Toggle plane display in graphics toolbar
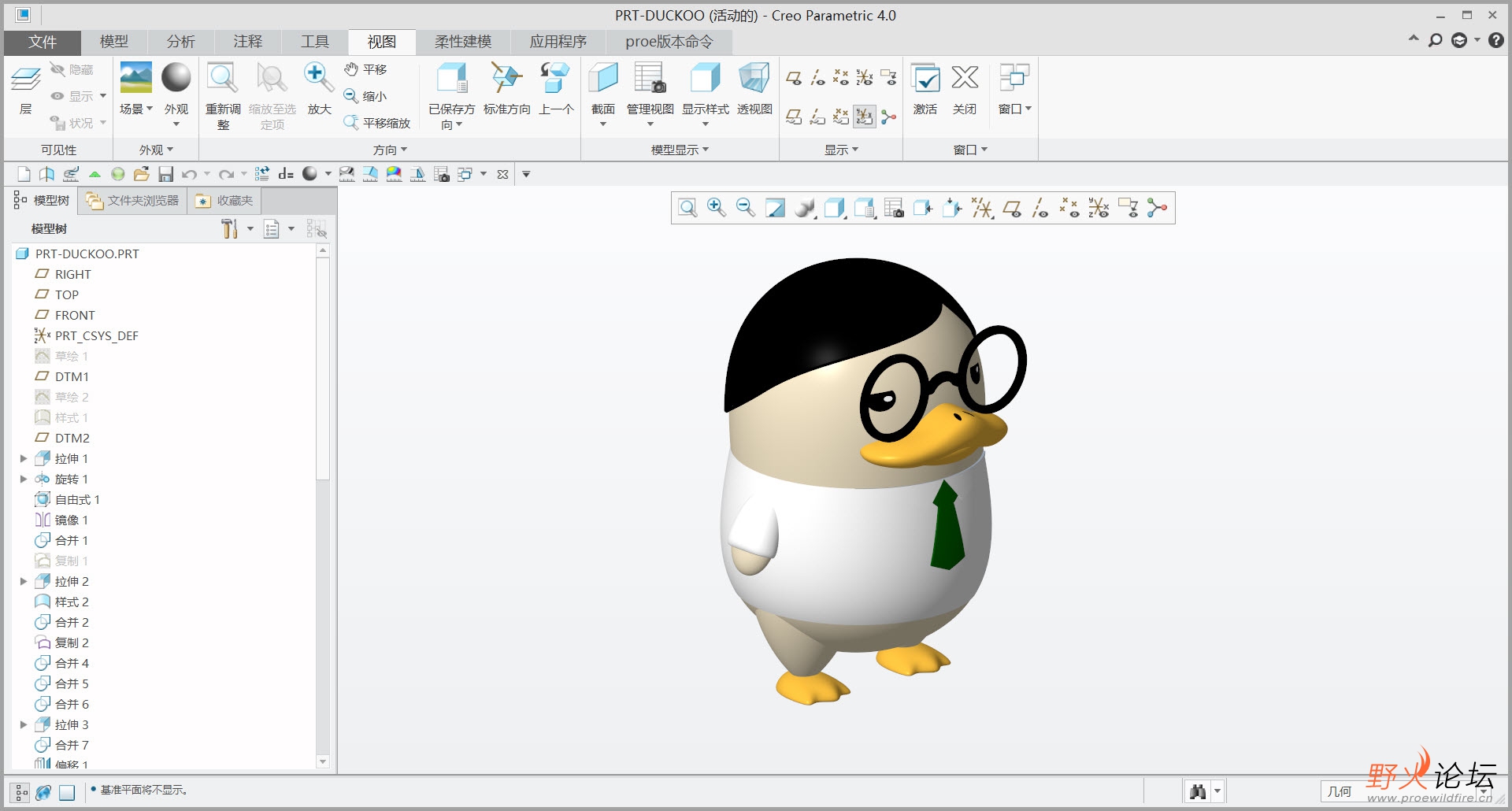The width and height of the screenshot is (1512, 811). click(x=1012, y=208)
